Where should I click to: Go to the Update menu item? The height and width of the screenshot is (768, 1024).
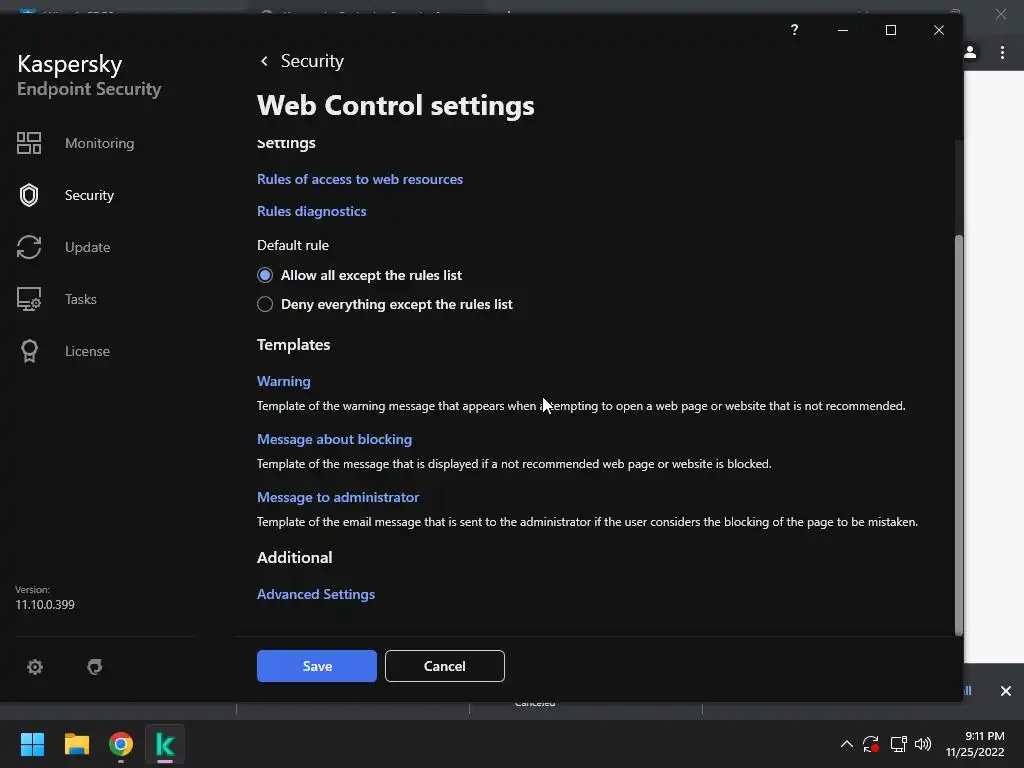(x=88, y=248)
